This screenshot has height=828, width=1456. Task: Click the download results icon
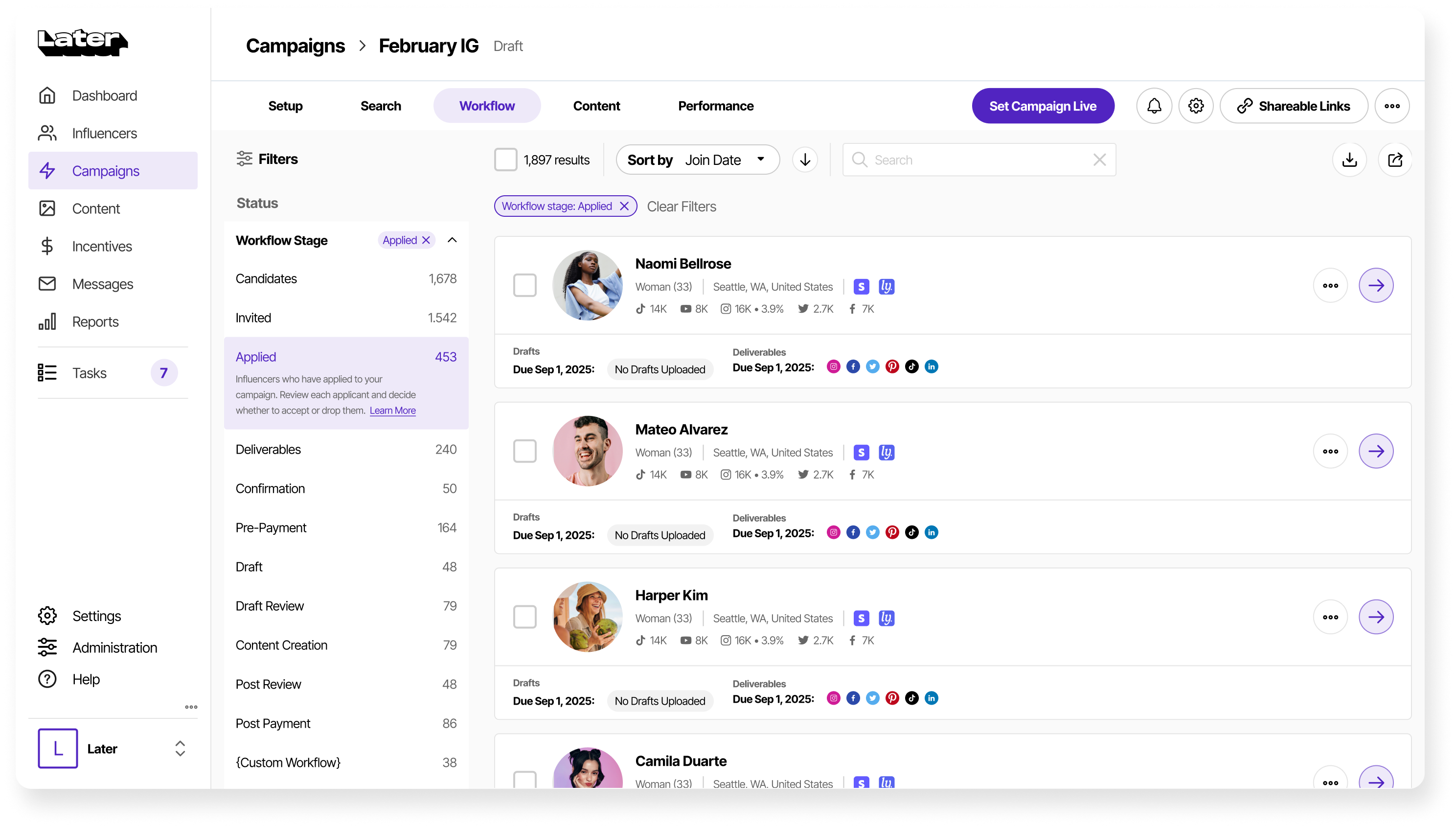pos(1349,160)
